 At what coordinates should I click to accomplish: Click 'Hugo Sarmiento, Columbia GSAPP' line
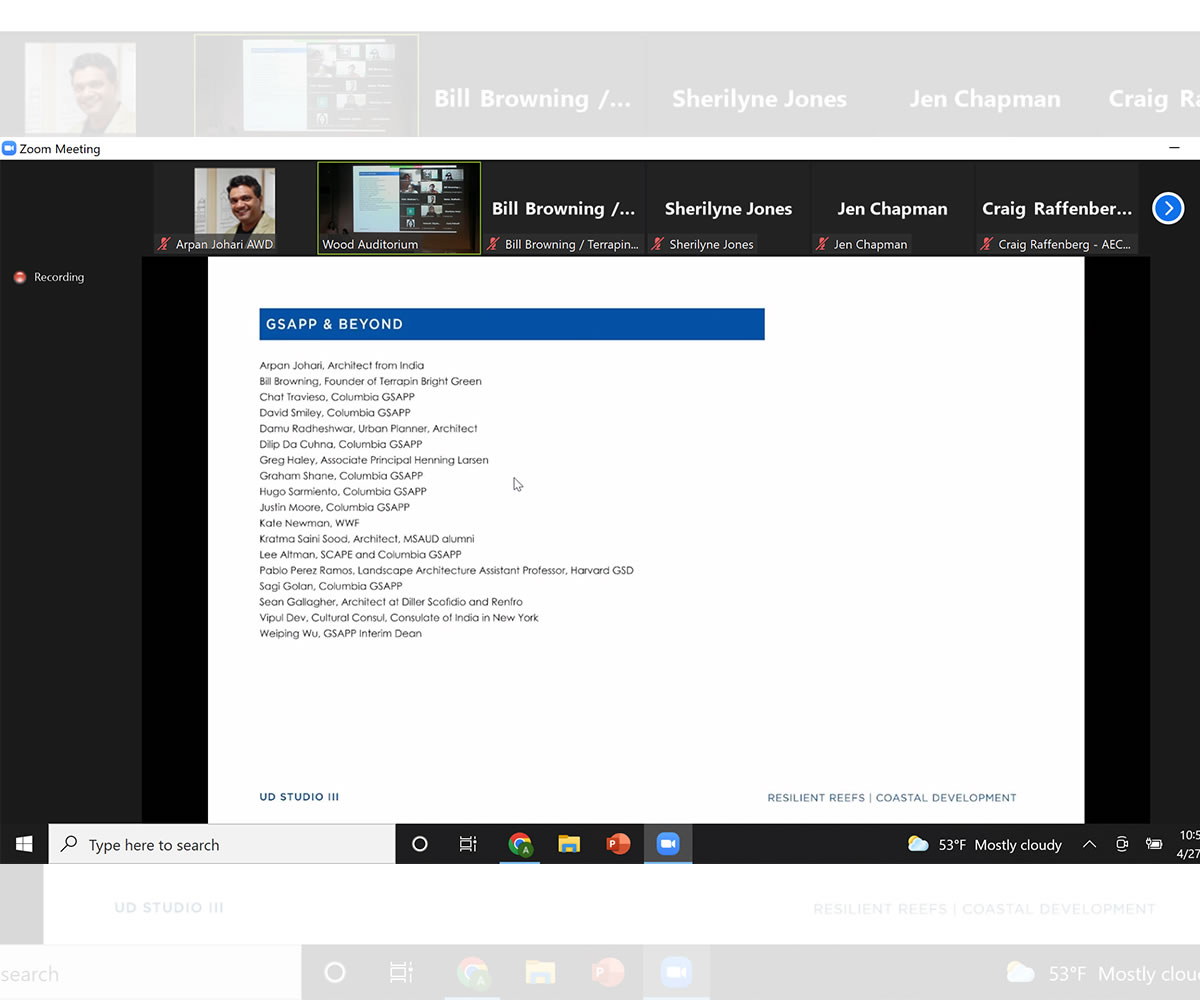pyautogui.click(x=343, y=491)
